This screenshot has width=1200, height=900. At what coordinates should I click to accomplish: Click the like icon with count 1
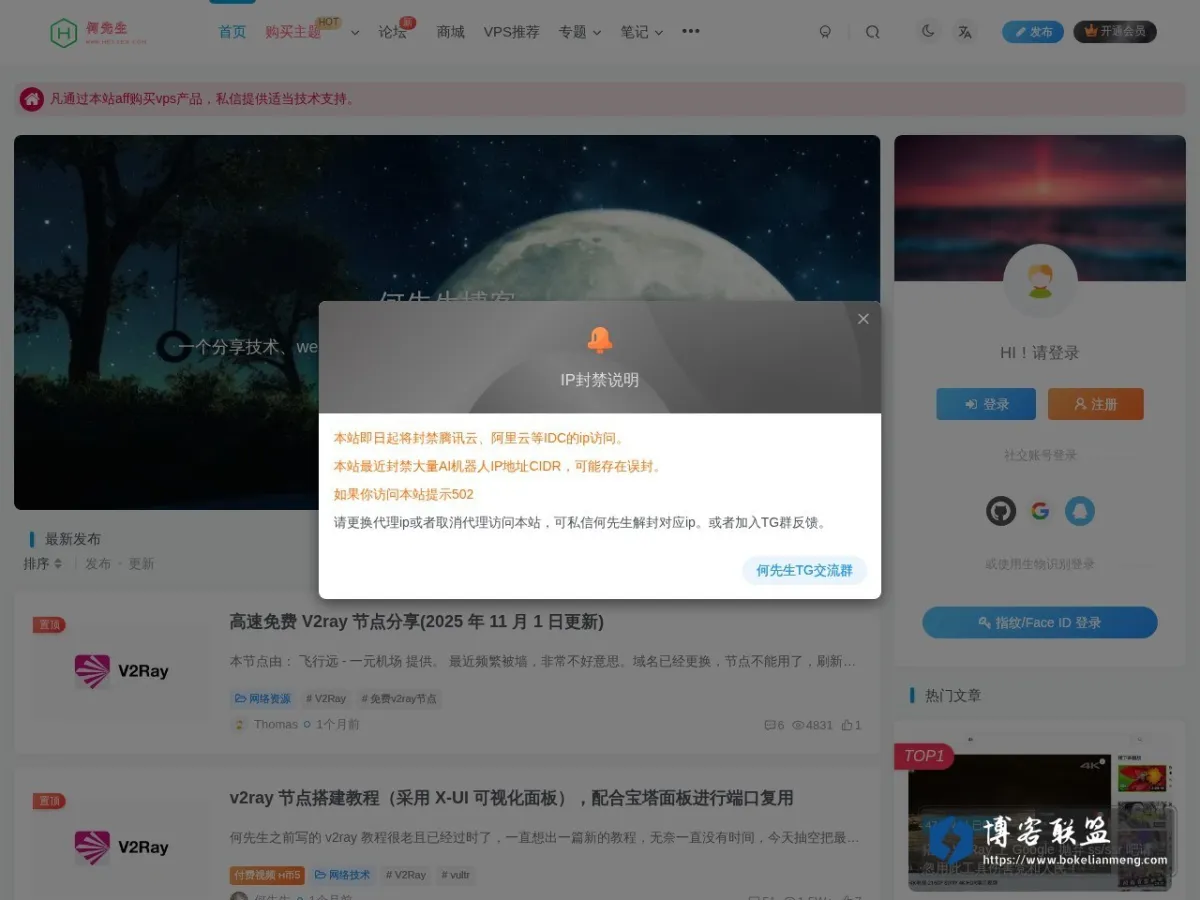click(850, 725)
